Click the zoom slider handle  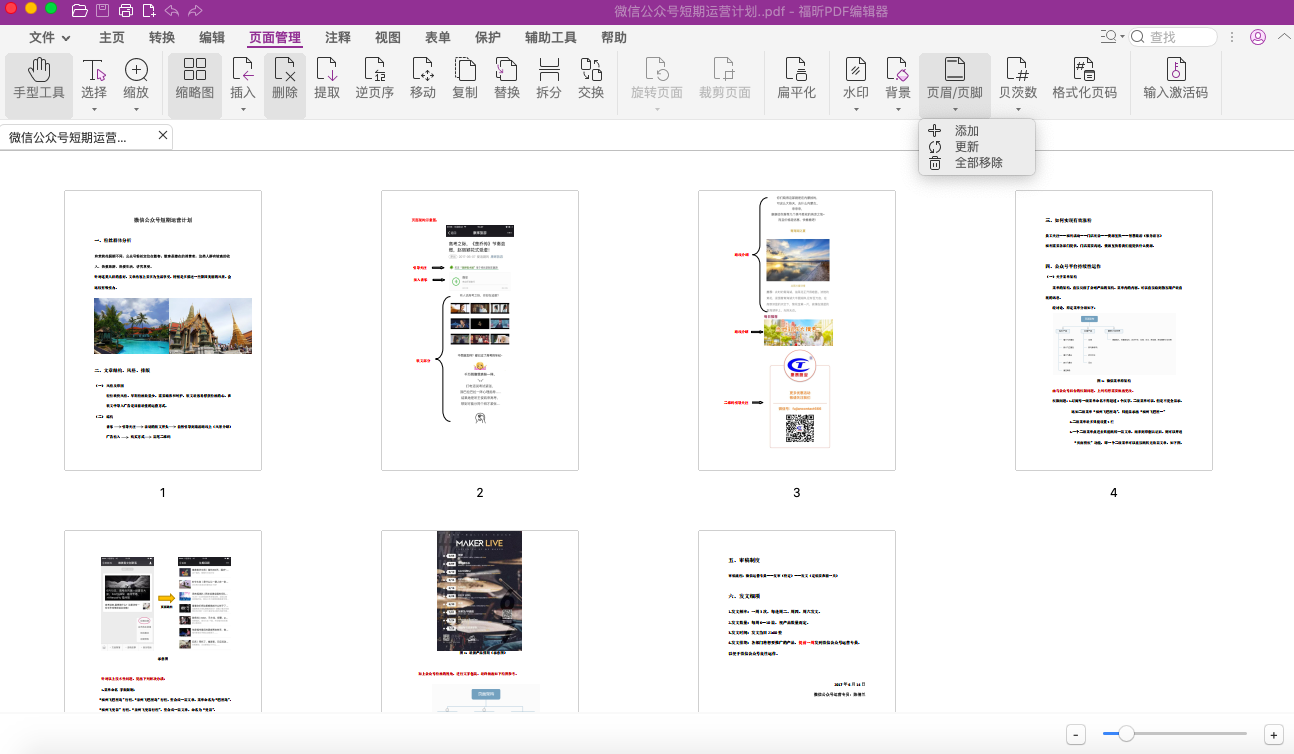click(1126, 734)
